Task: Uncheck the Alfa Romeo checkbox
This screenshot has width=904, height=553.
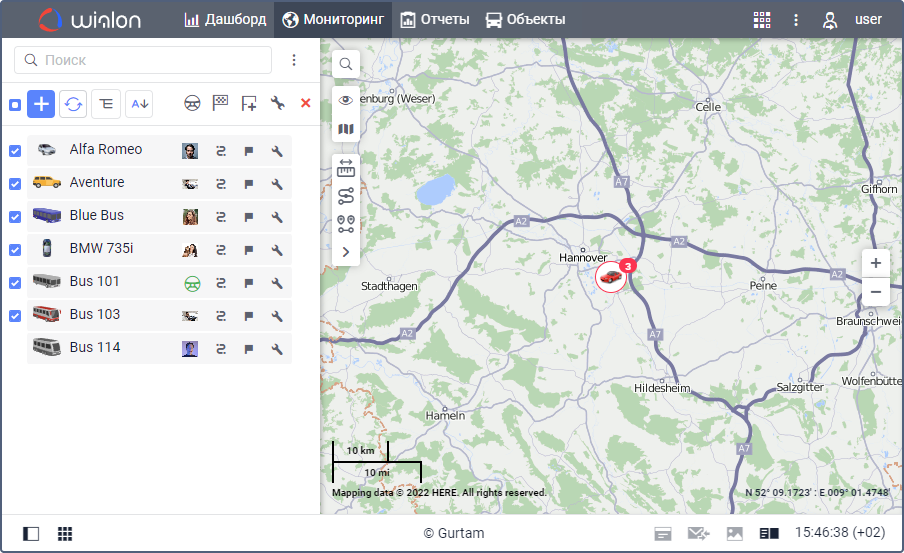Action: tap(15, 151)
